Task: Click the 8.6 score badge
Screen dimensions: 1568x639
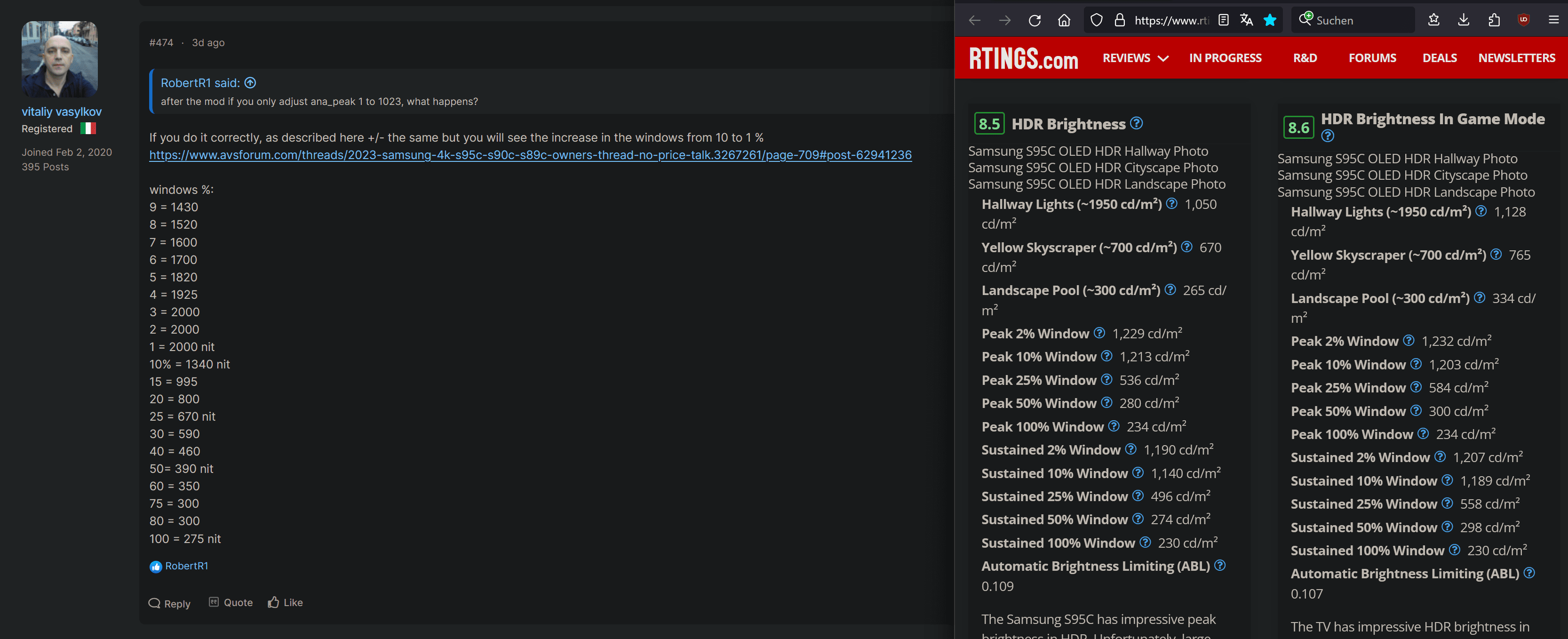Action: pos(1298,127)
